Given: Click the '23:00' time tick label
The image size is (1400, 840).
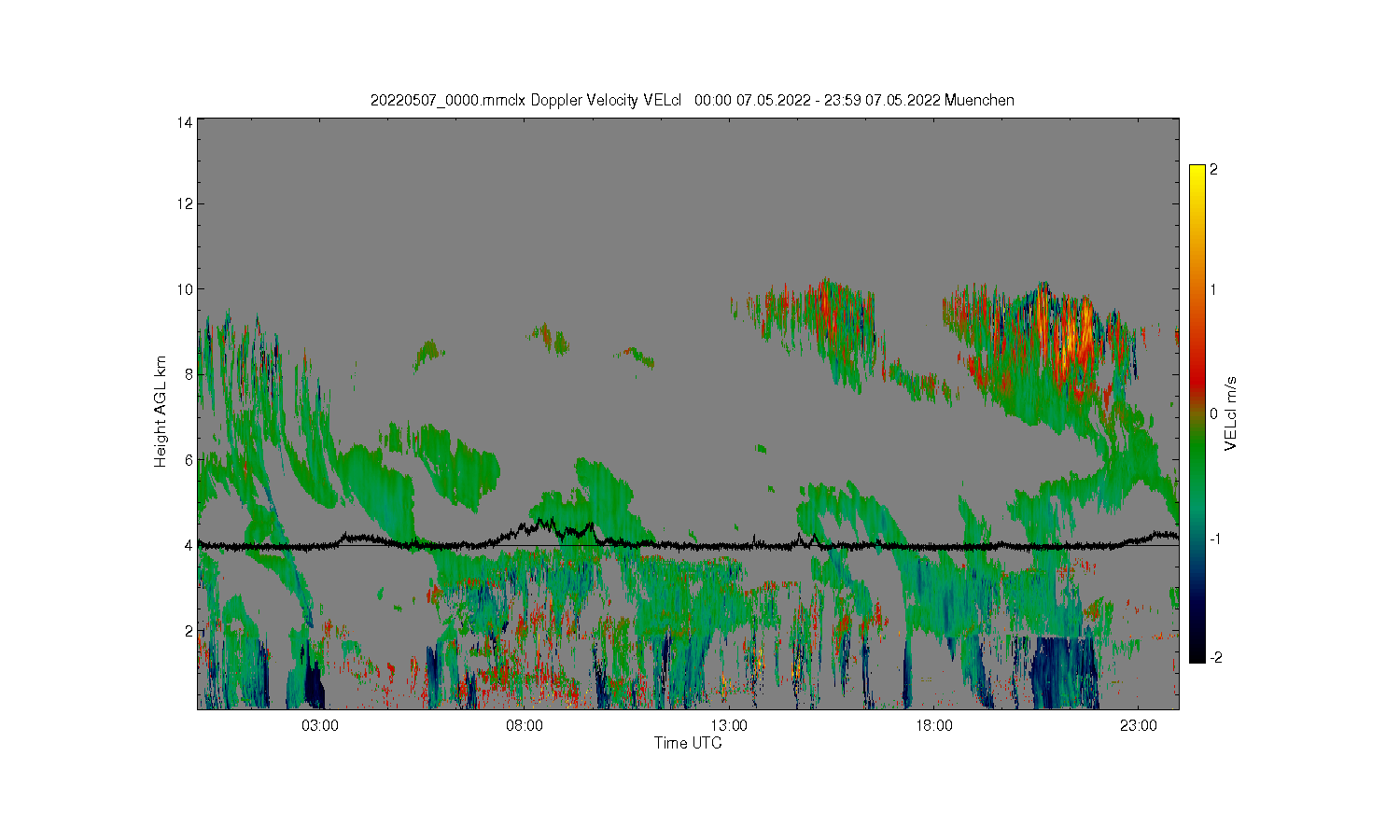Looking at the screenshot, I should click(x=1139, y=726).
